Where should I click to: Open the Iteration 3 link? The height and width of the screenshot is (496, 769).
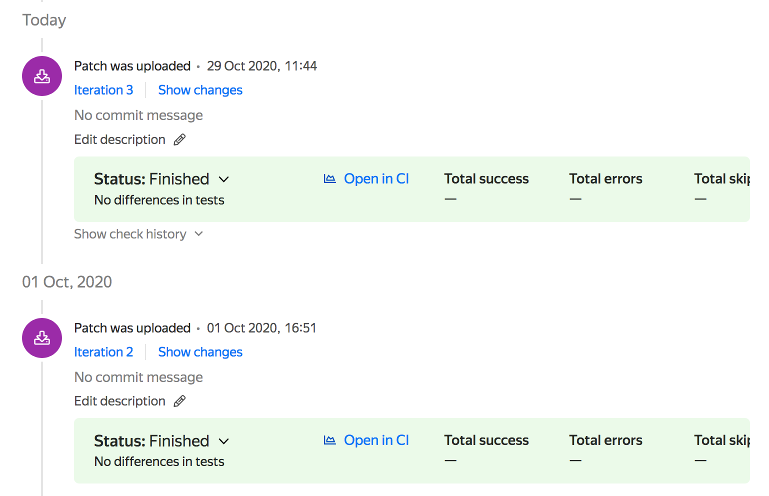tap(104, 90)
